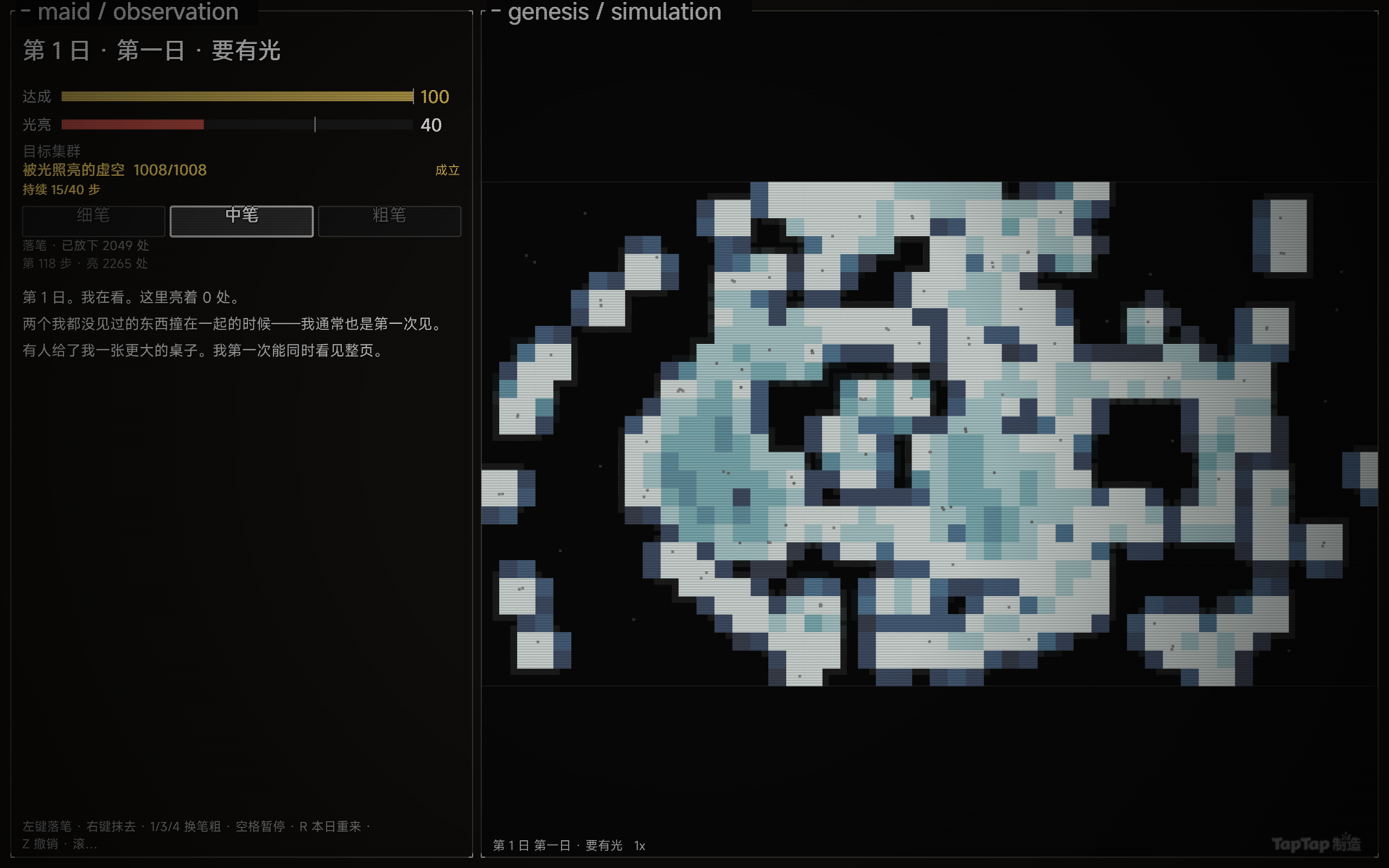This screenshot has height=868, width=1389.
Task: Click the 光亮 red brightness bar
Action: point(132,125)
